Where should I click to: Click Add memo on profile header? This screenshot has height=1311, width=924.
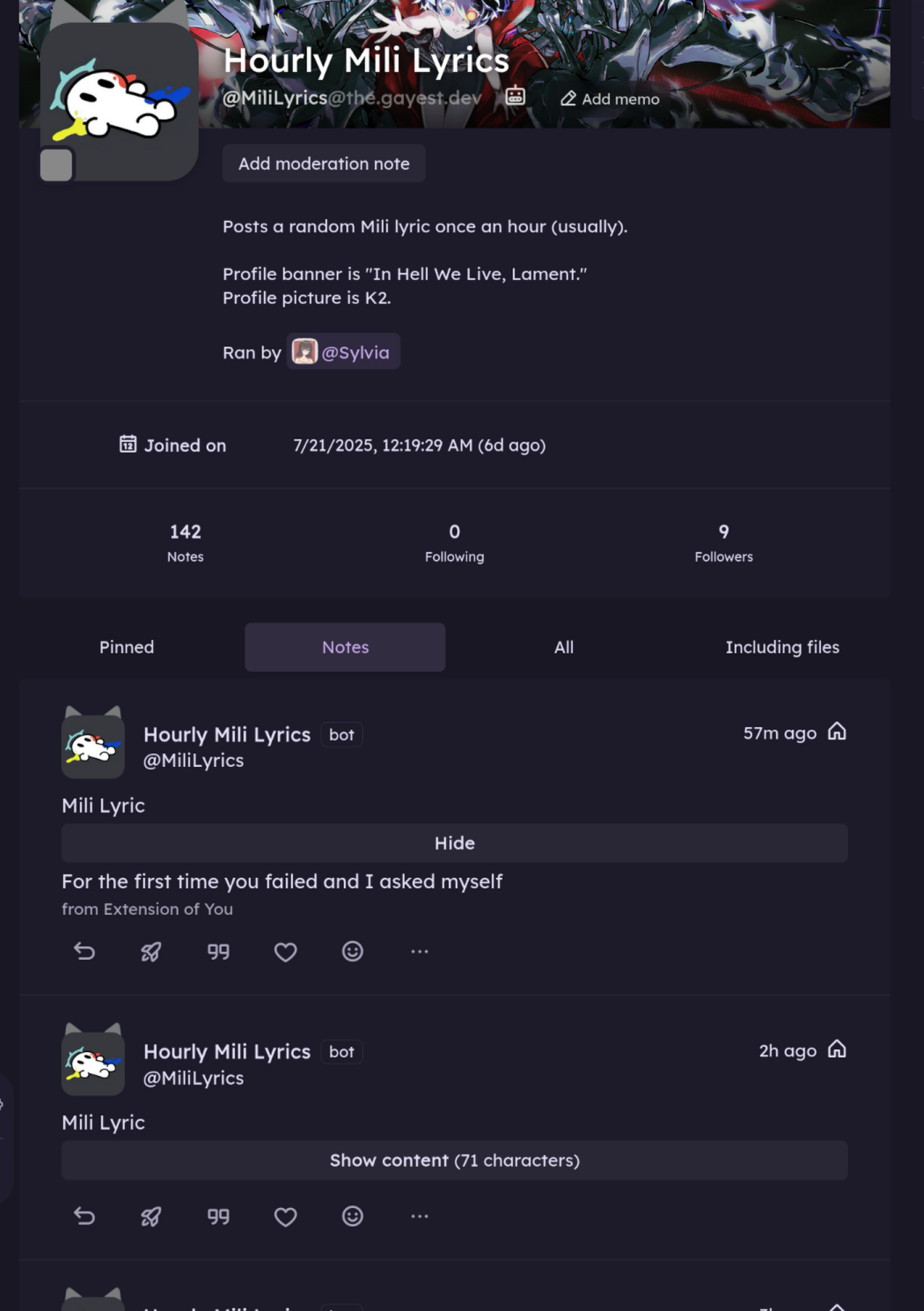(610, 99)
